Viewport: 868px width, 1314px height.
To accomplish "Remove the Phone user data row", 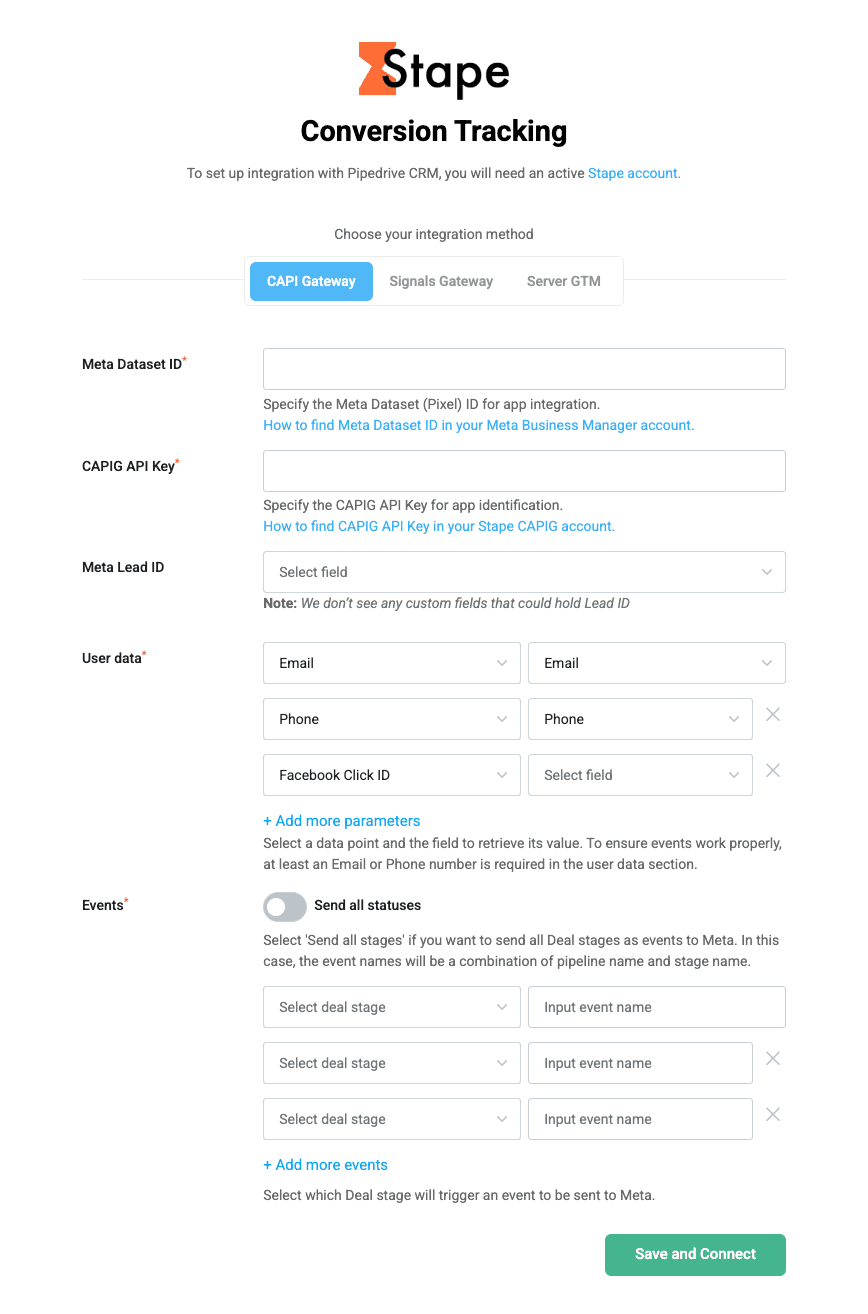I will [772, 715].
